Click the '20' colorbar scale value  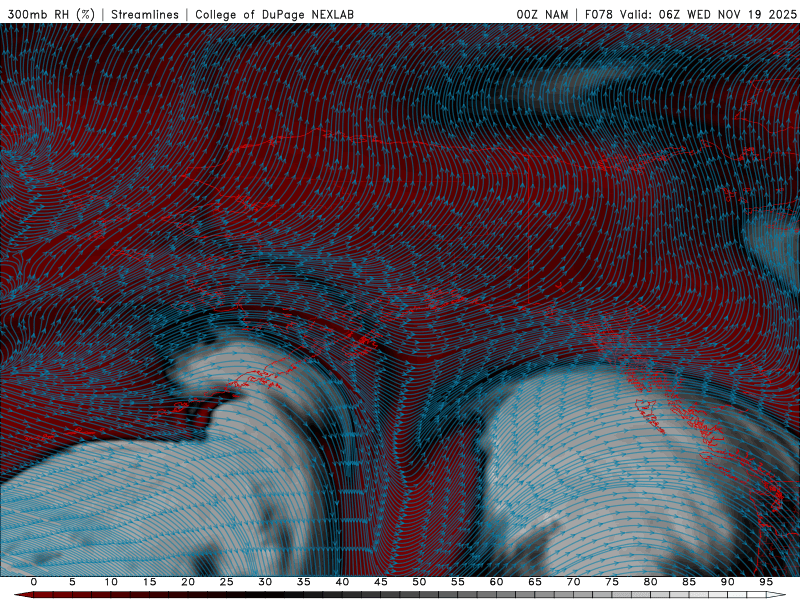tap(188, 582)
